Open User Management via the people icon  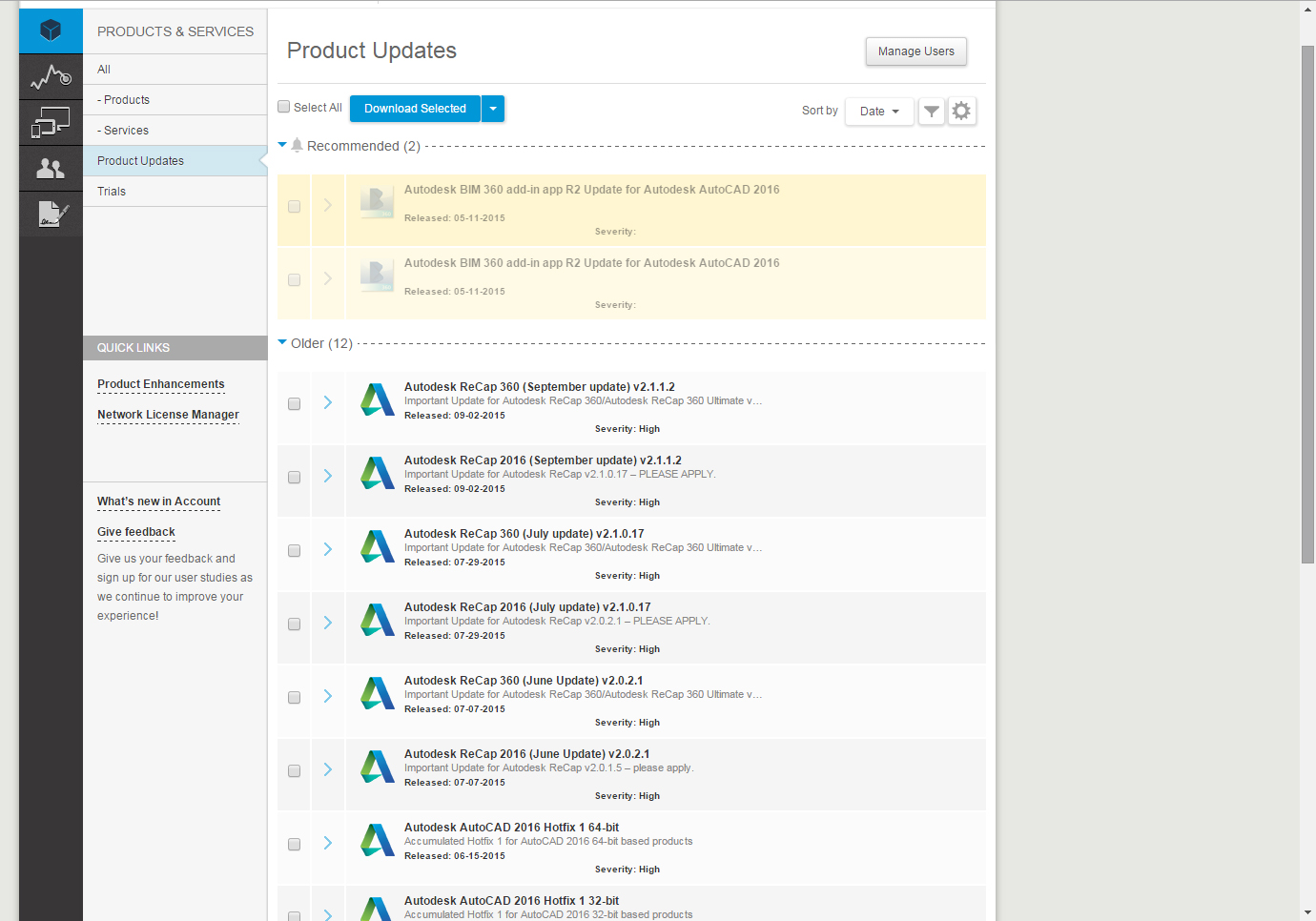(50, 168)
